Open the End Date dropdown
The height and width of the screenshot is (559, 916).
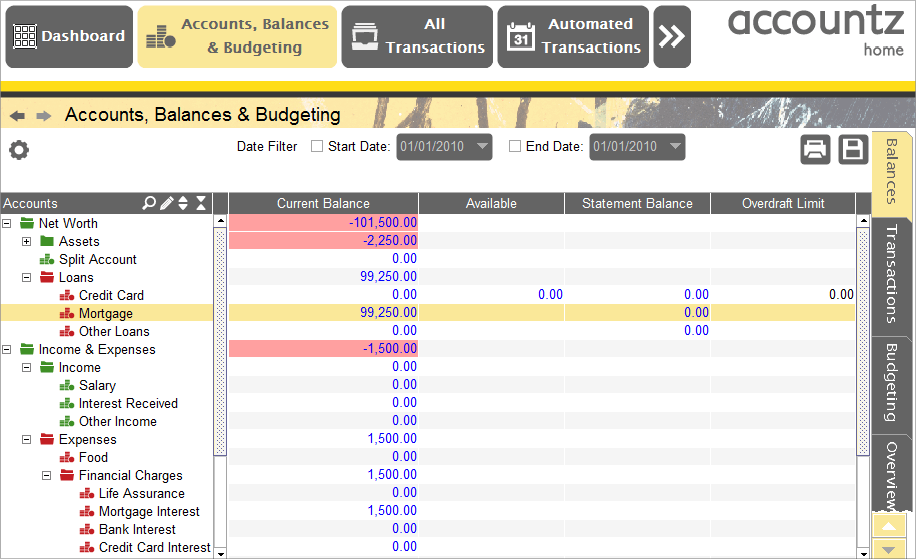coord(675,146)
